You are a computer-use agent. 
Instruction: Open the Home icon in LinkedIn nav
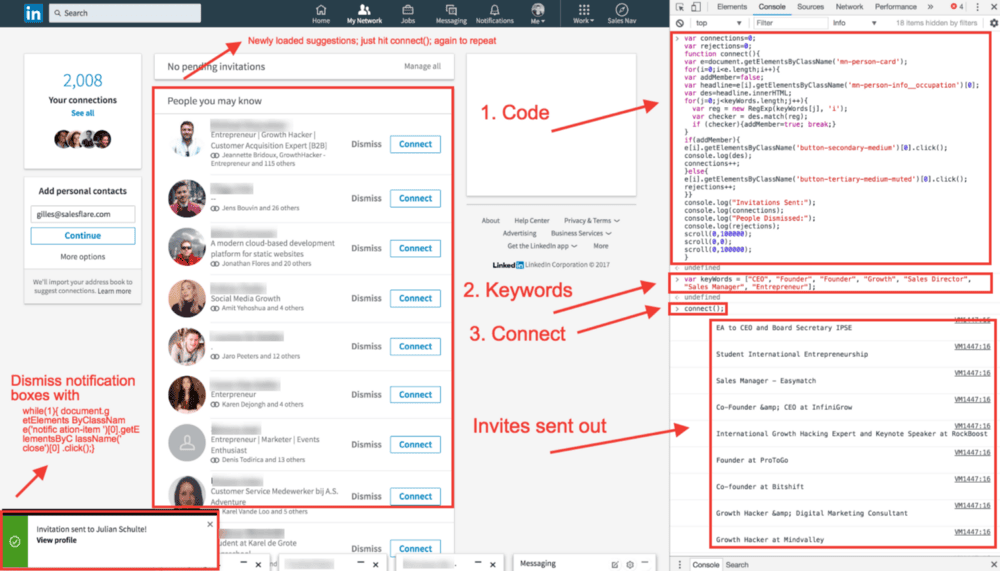click(321, 13)
